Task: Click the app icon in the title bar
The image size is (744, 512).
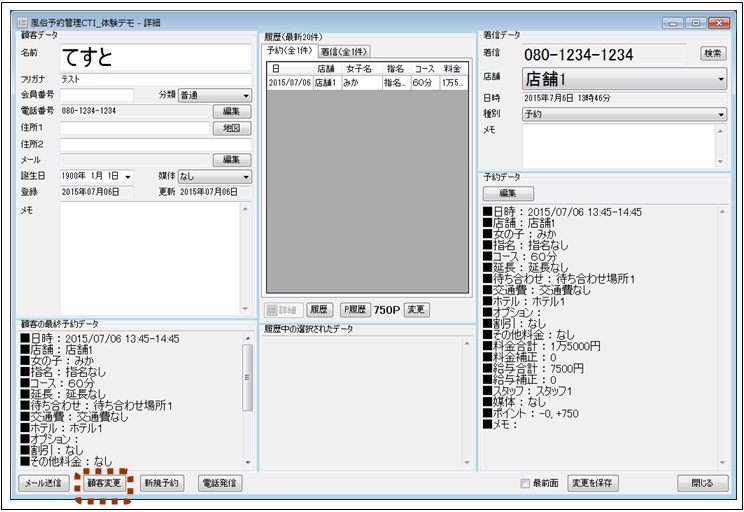Action: (x=22, y=22)
